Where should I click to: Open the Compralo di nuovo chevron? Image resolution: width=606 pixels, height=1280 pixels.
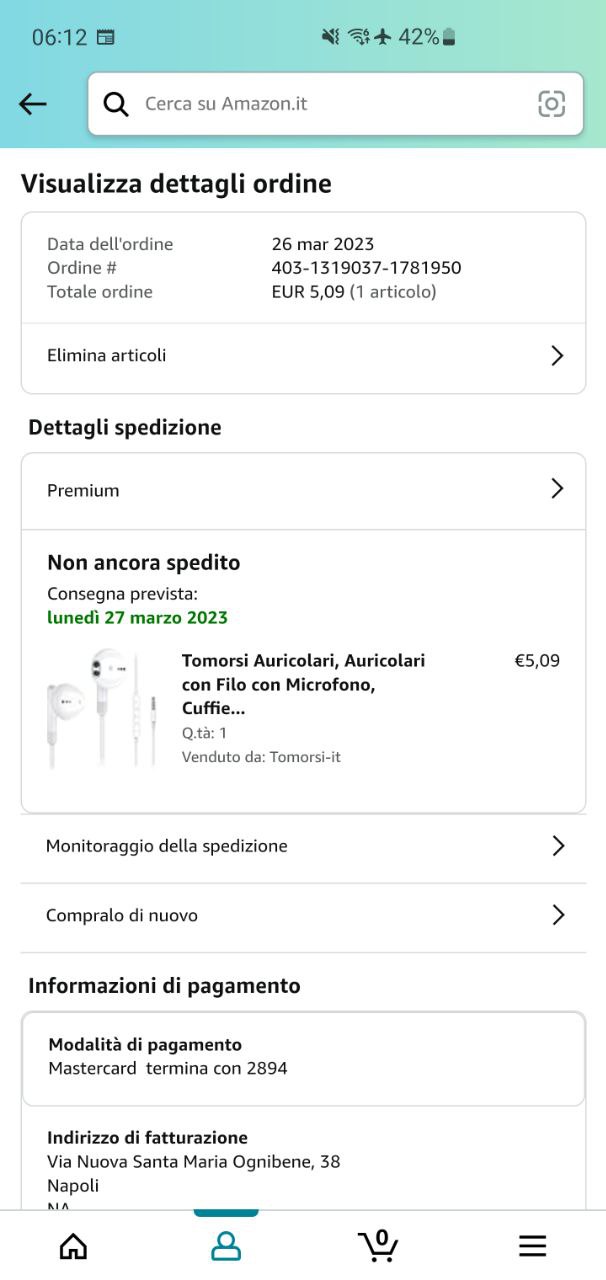558,915
